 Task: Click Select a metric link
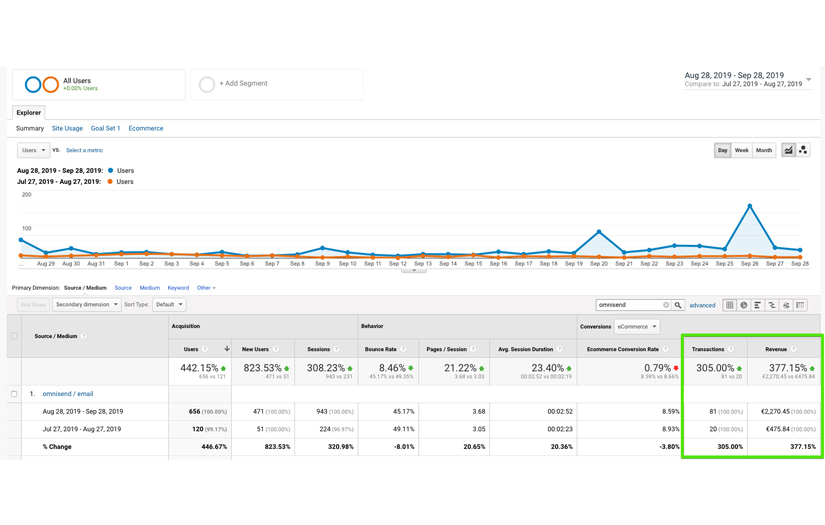point(84,150)
